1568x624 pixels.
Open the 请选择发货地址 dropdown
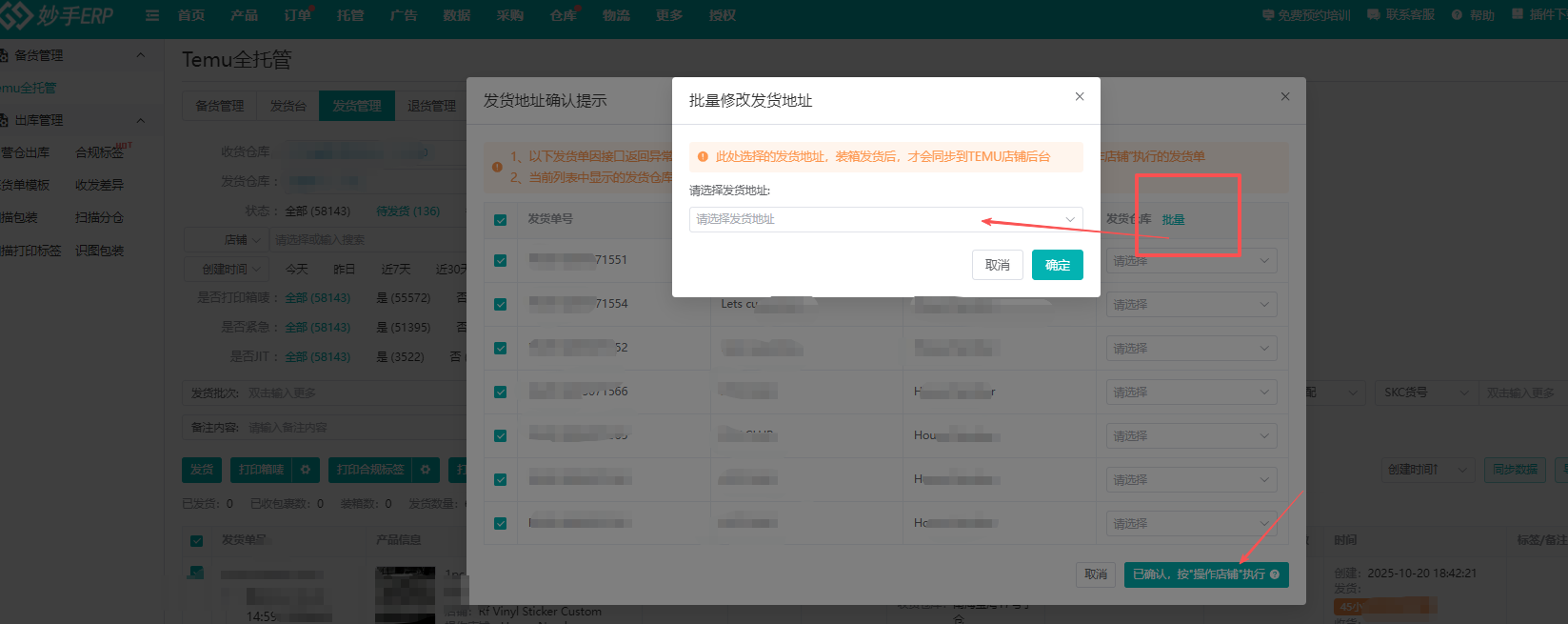pos(885,219)
